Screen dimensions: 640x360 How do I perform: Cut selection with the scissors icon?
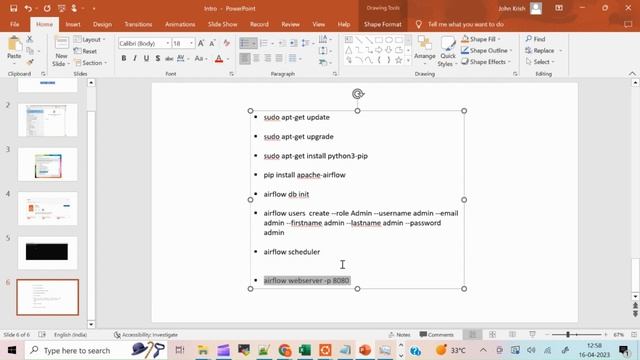pyautogui.click(x=29, y=39)
